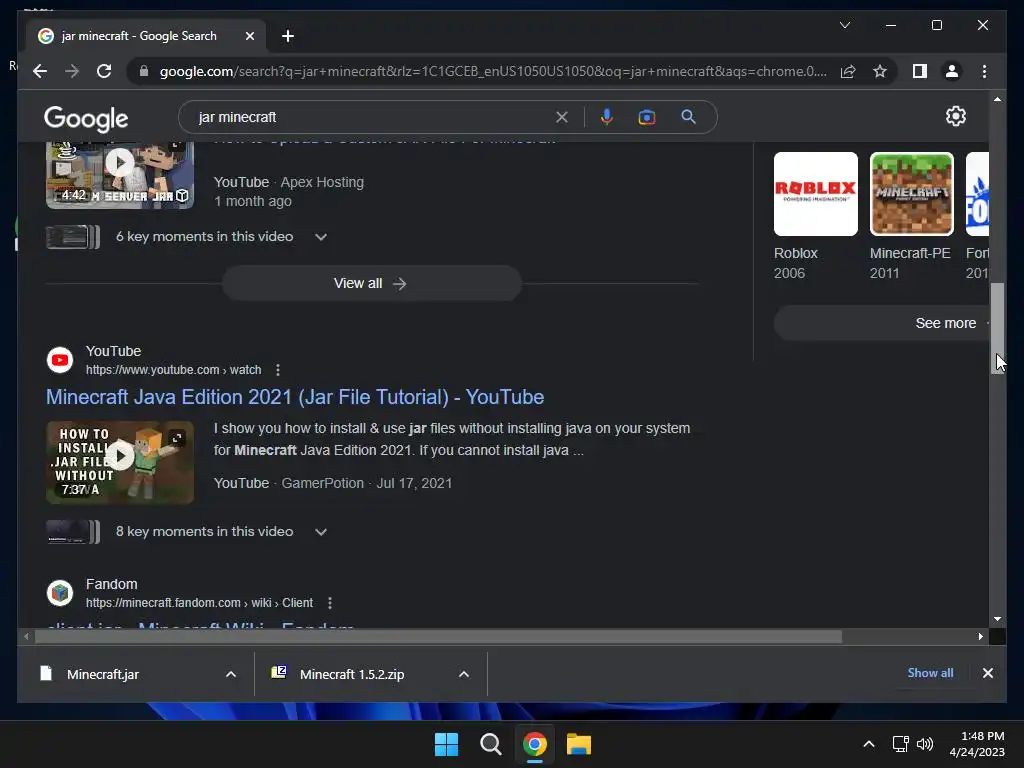Click the Google logo

pos(86,118)
